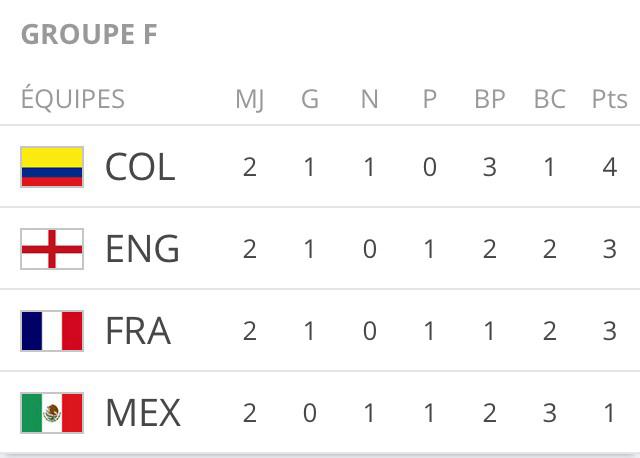Click the GROUPE F heading
640x458 pixels.
[x=89, y=35]
